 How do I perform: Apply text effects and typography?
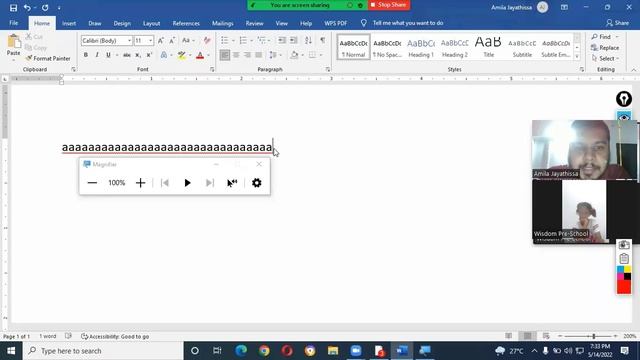click(164, 55)
